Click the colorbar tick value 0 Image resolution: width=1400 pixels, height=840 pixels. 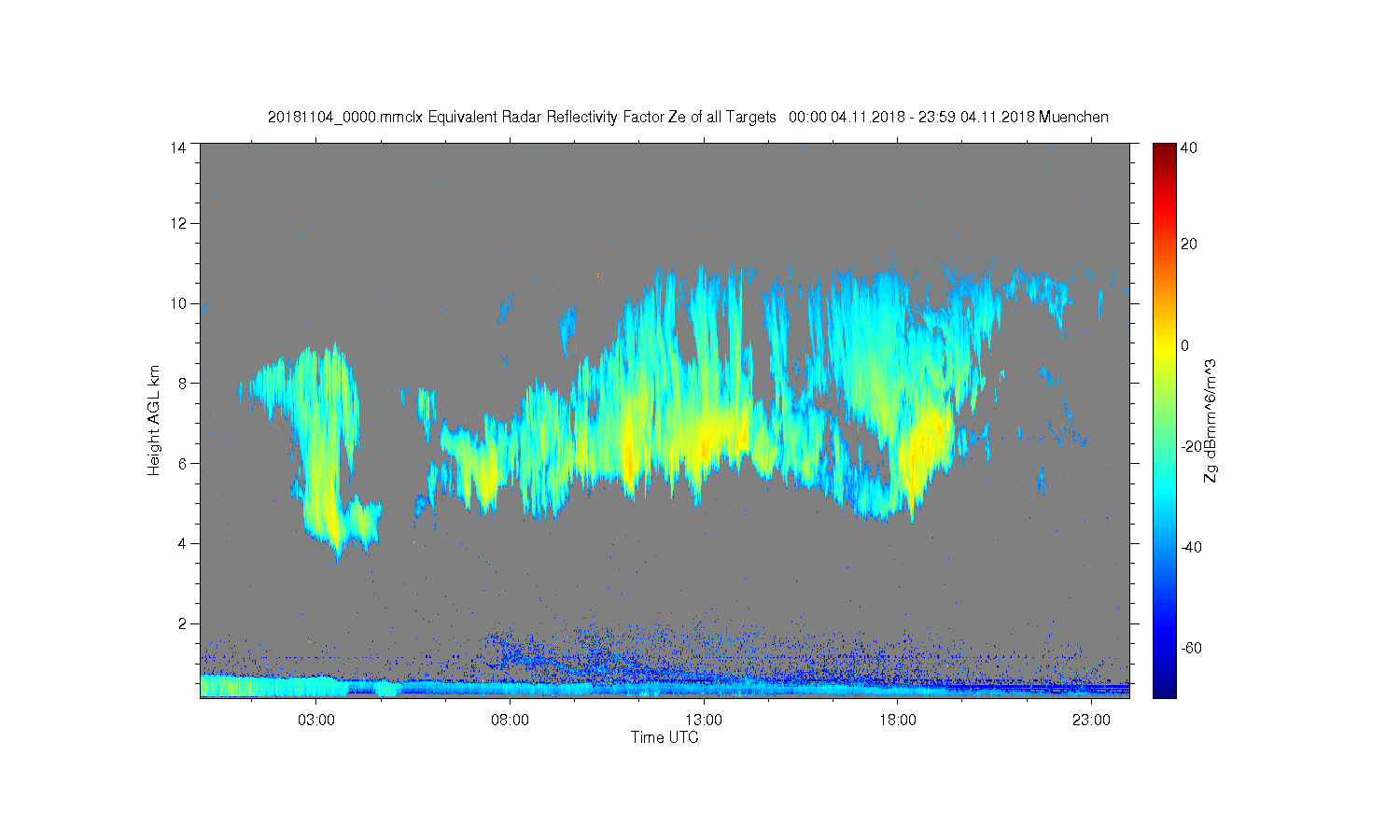click(1185, 345)
